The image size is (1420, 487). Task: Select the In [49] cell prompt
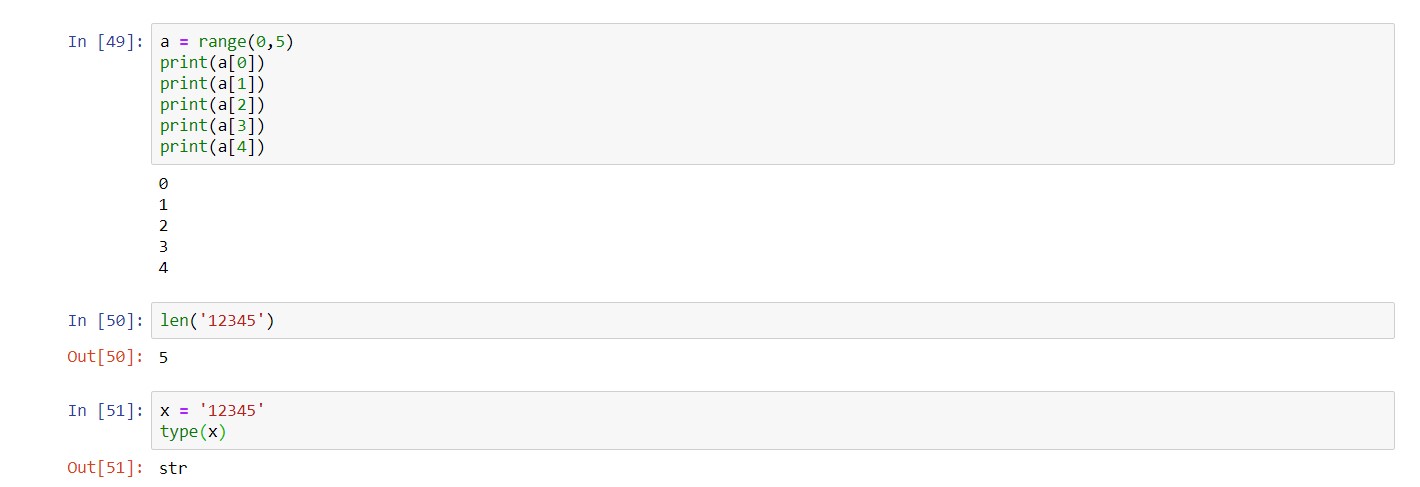tap(106, 42)
